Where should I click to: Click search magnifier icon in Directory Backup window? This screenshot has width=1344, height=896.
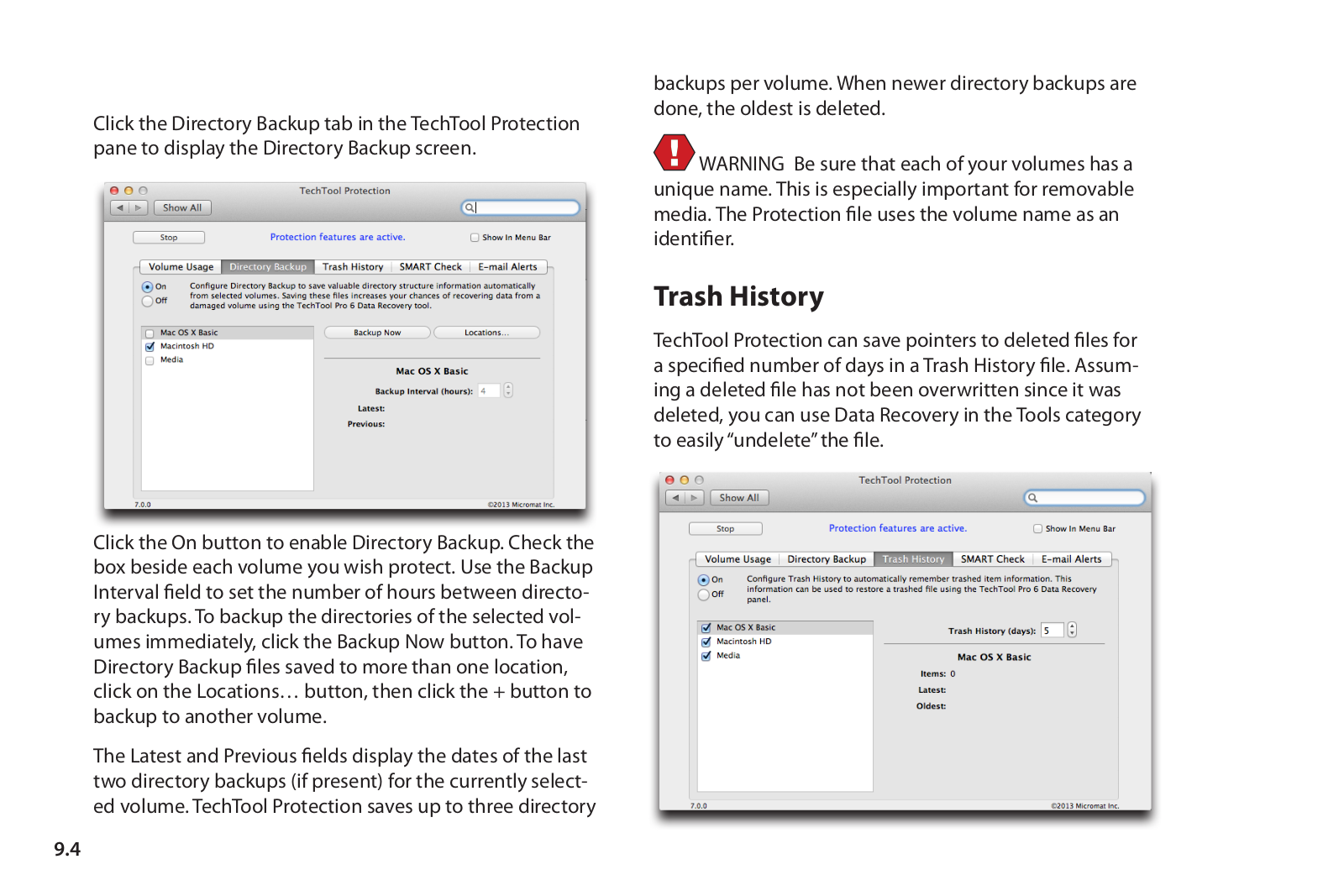click(469, 207)
